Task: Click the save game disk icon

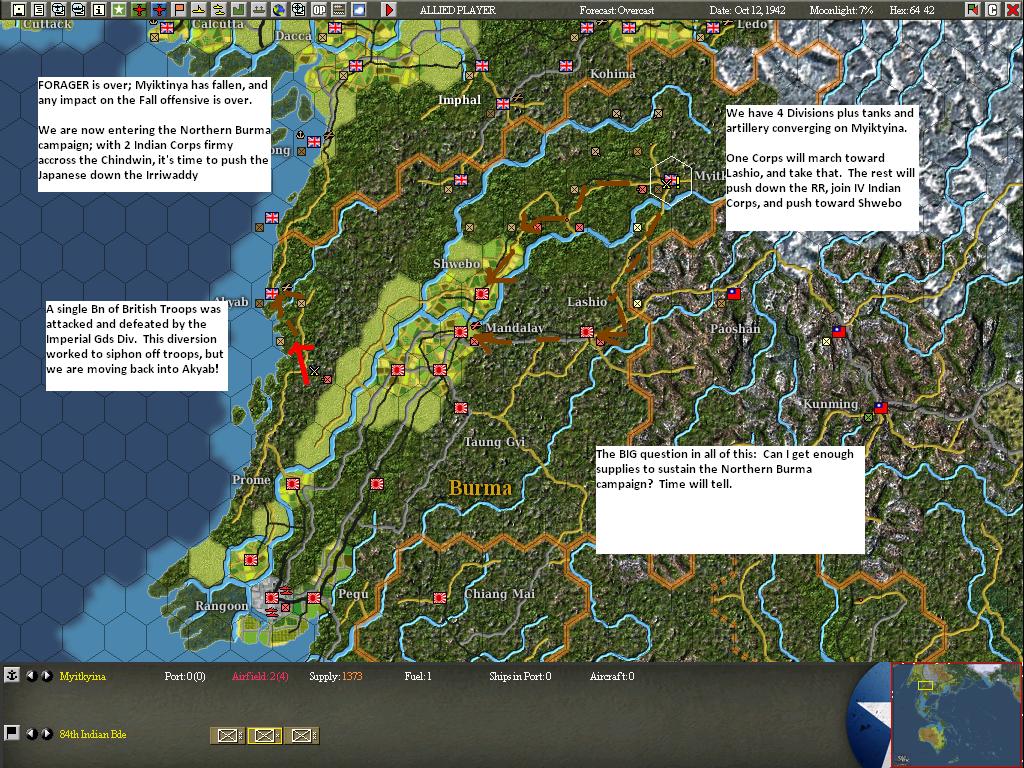Action: pos(19,9)
